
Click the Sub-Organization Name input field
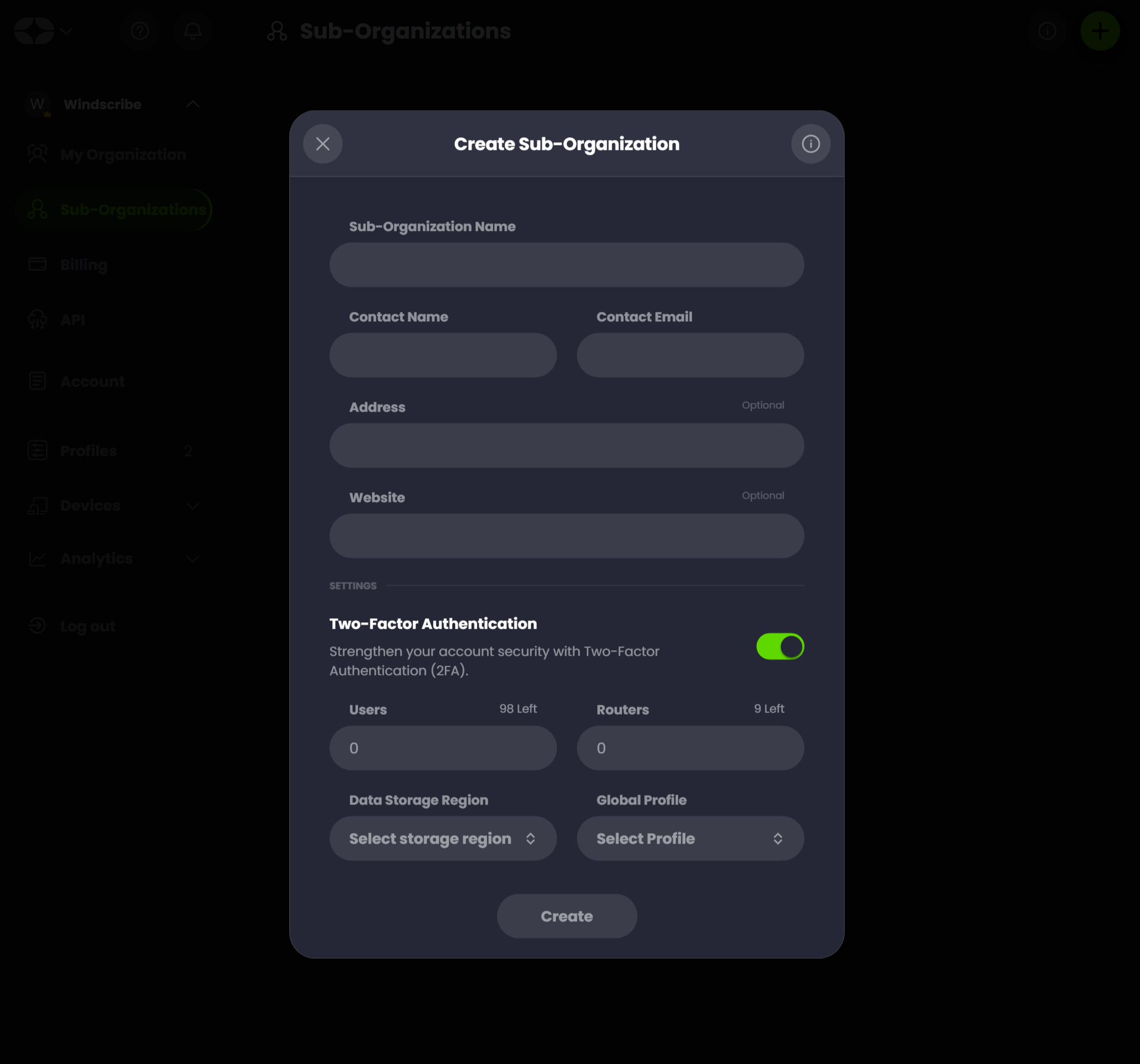[566, 265]
